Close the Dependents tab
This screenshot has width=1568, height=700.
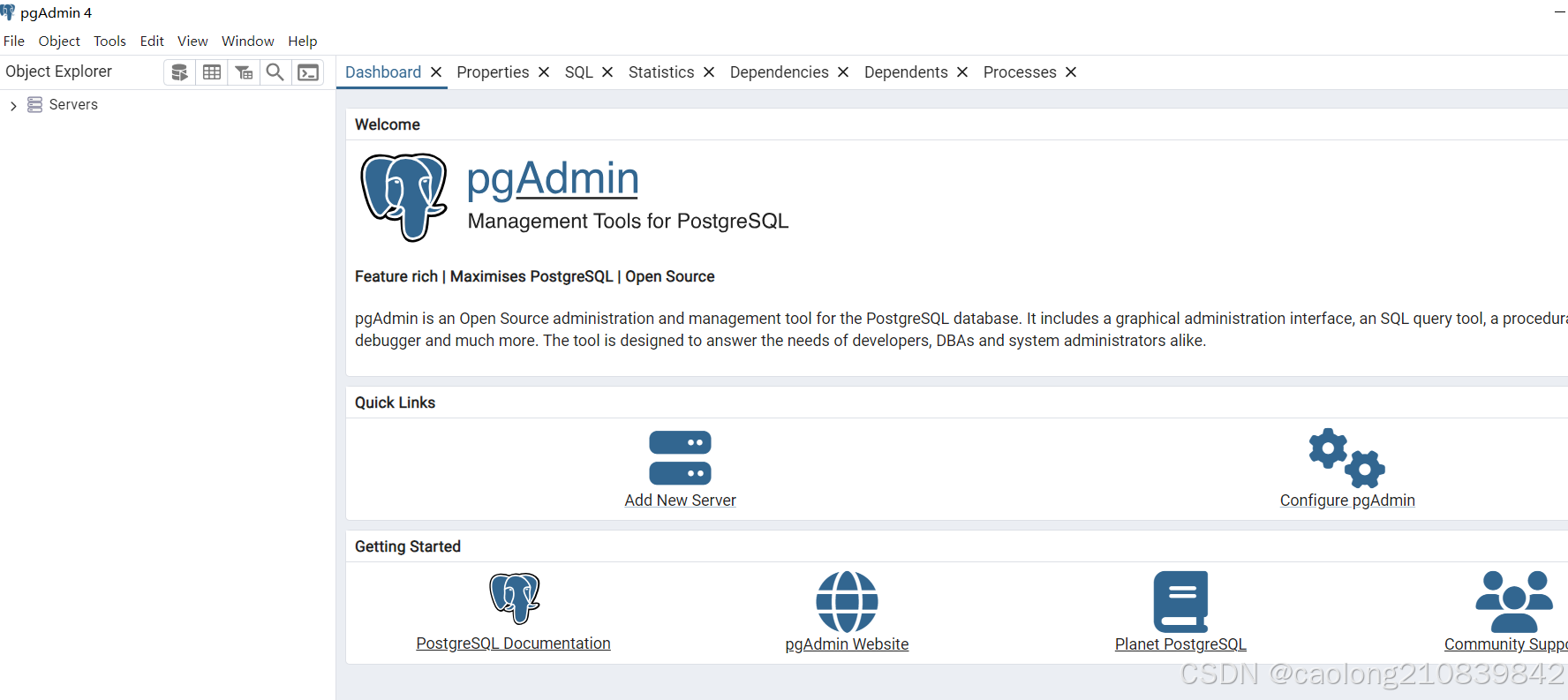click(962, 72)
